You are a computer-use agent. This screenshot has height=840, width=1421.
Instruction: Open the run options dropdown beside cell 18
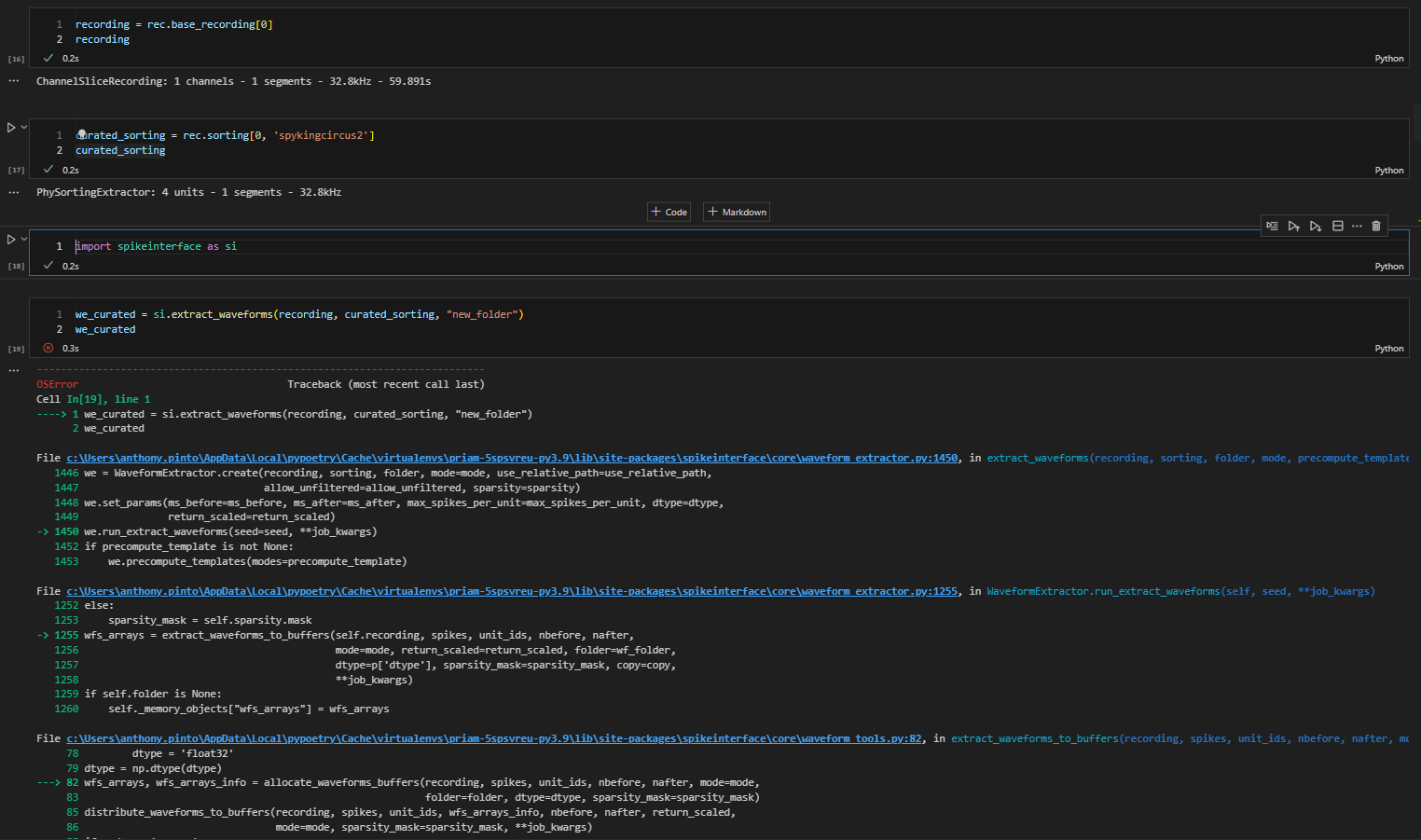click(23, 239)
